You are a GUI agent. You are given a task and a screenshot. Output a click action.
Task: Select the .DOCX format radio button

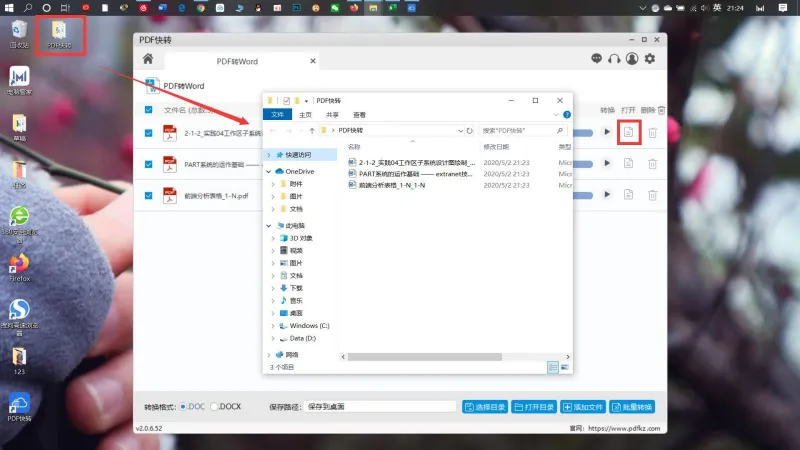tap(214, 407)
